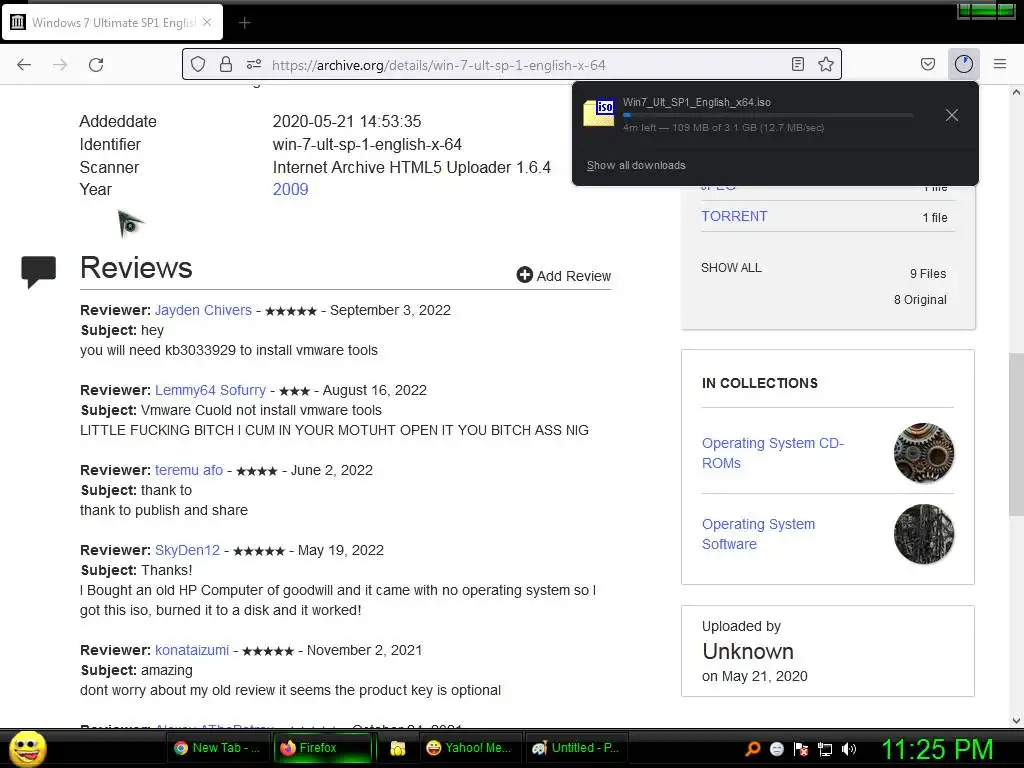Switch to New Tab Chrome taskbar item
Screen dimensions: 1024x768
[x=217, y=748]
